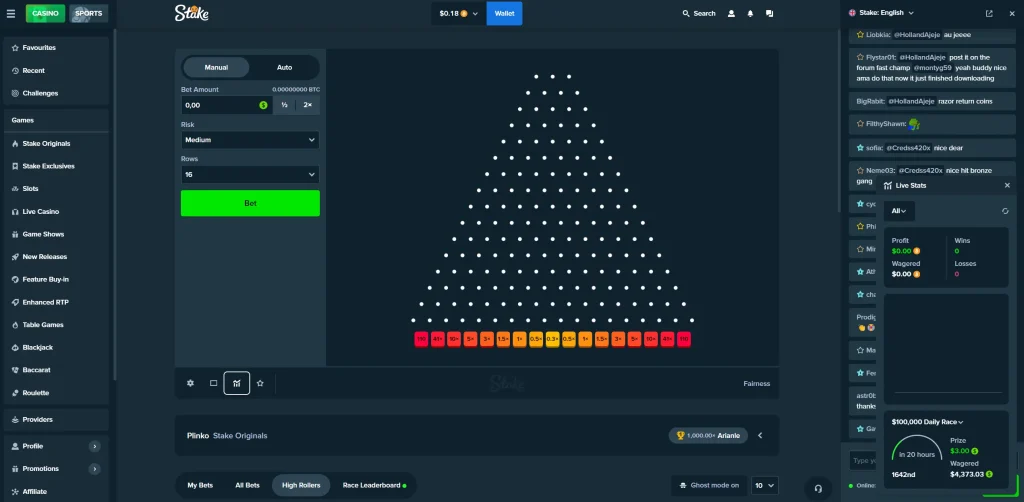Click the Bet Amount input field
This screenshot has height=502, width=1024.
[x=218, y=105]
